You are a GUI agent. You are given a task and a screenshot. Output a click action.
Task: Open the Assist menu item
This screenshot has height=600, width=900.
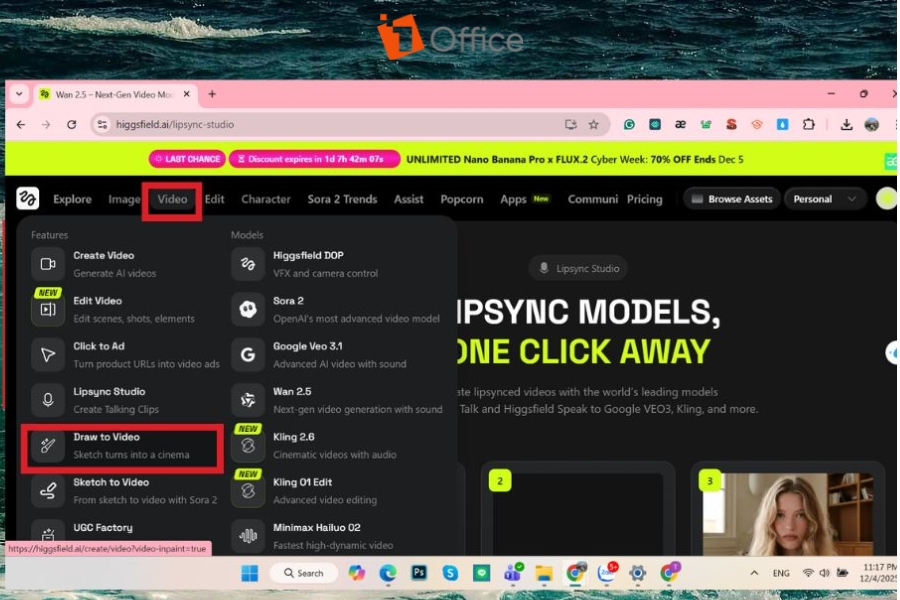409,199
